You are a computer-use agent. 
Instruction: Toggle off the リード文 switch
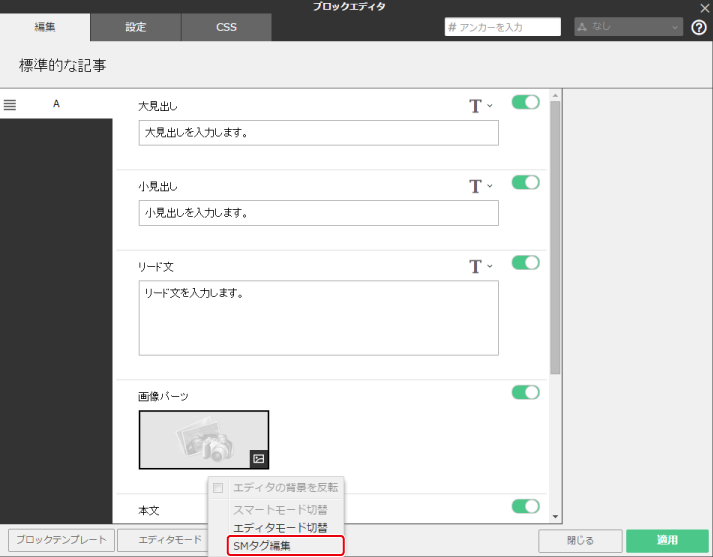coord(526,262)
